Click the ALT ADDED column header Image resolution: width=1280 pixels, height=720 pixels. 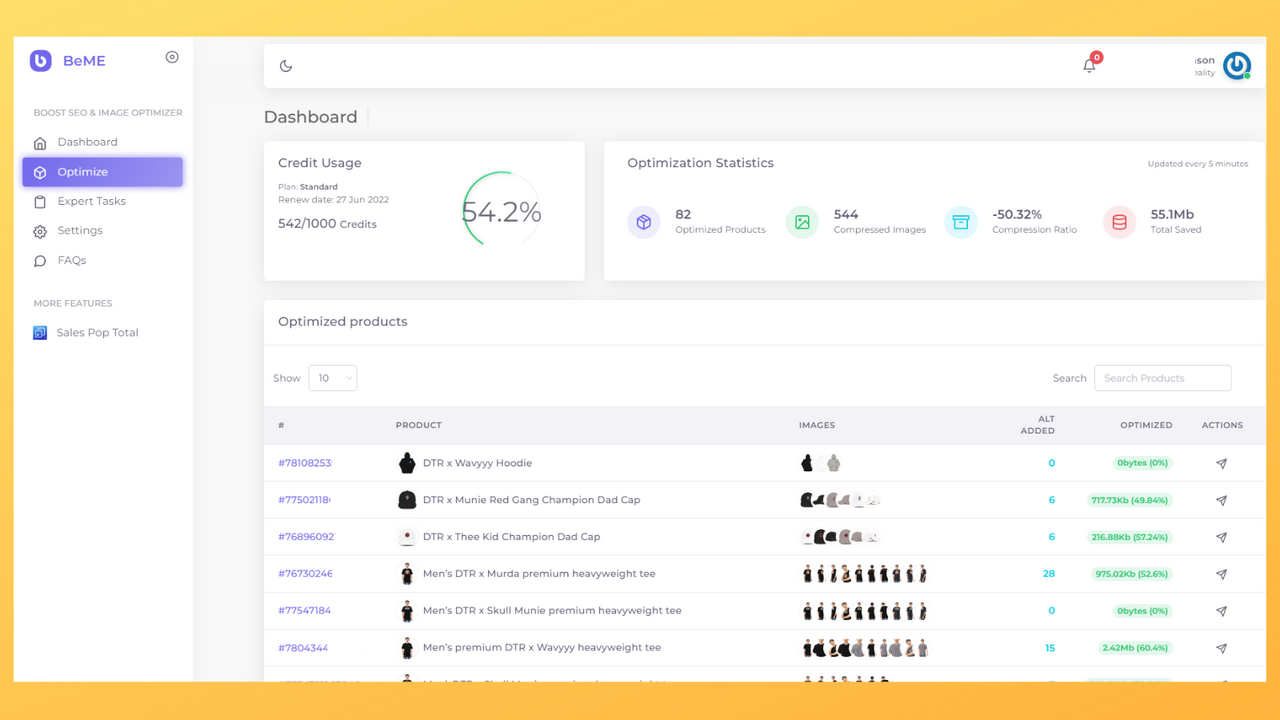pos(1038,425)
